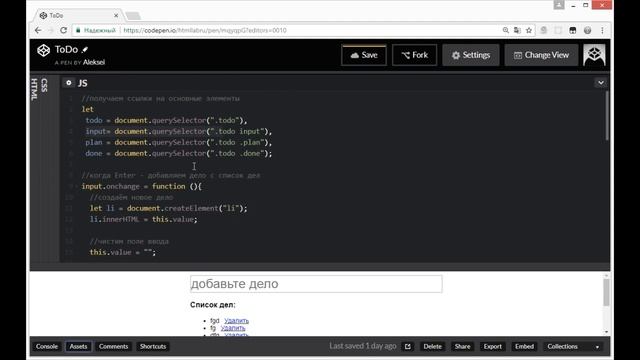The width and height of the screenshot is (640, 360).
Task: Open the collapsed HTML editor panel
Action: click(x=34, y=89)
